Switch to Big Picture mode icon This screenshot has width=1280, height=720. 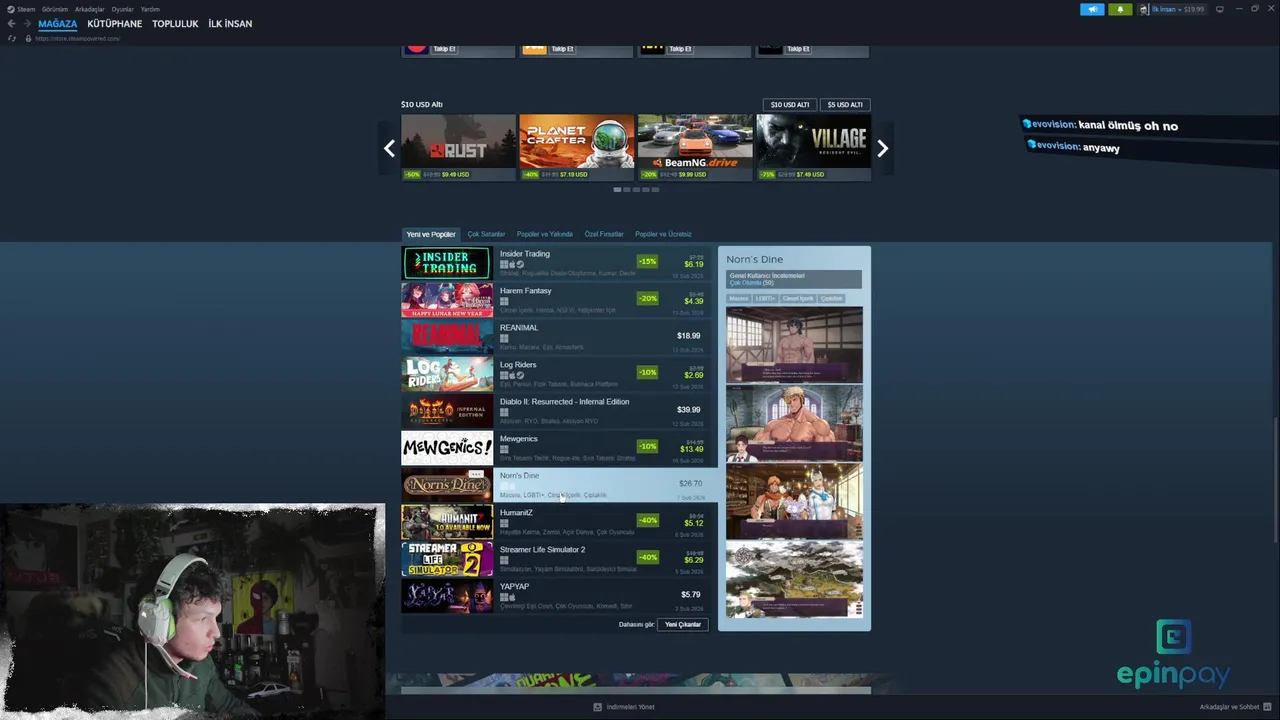tap(1219, 9)
